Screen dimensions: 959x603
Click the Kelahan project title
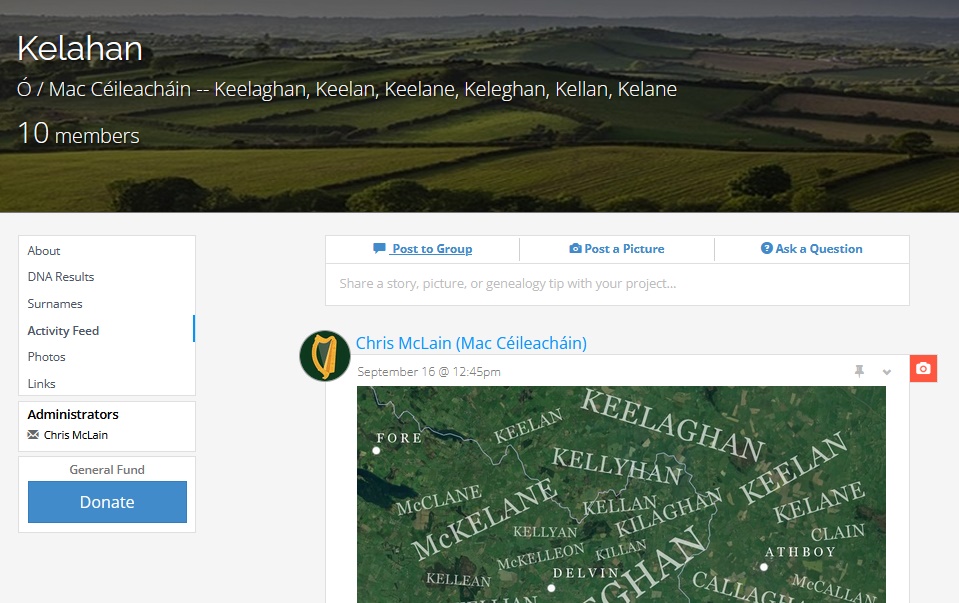pos(80,48)
